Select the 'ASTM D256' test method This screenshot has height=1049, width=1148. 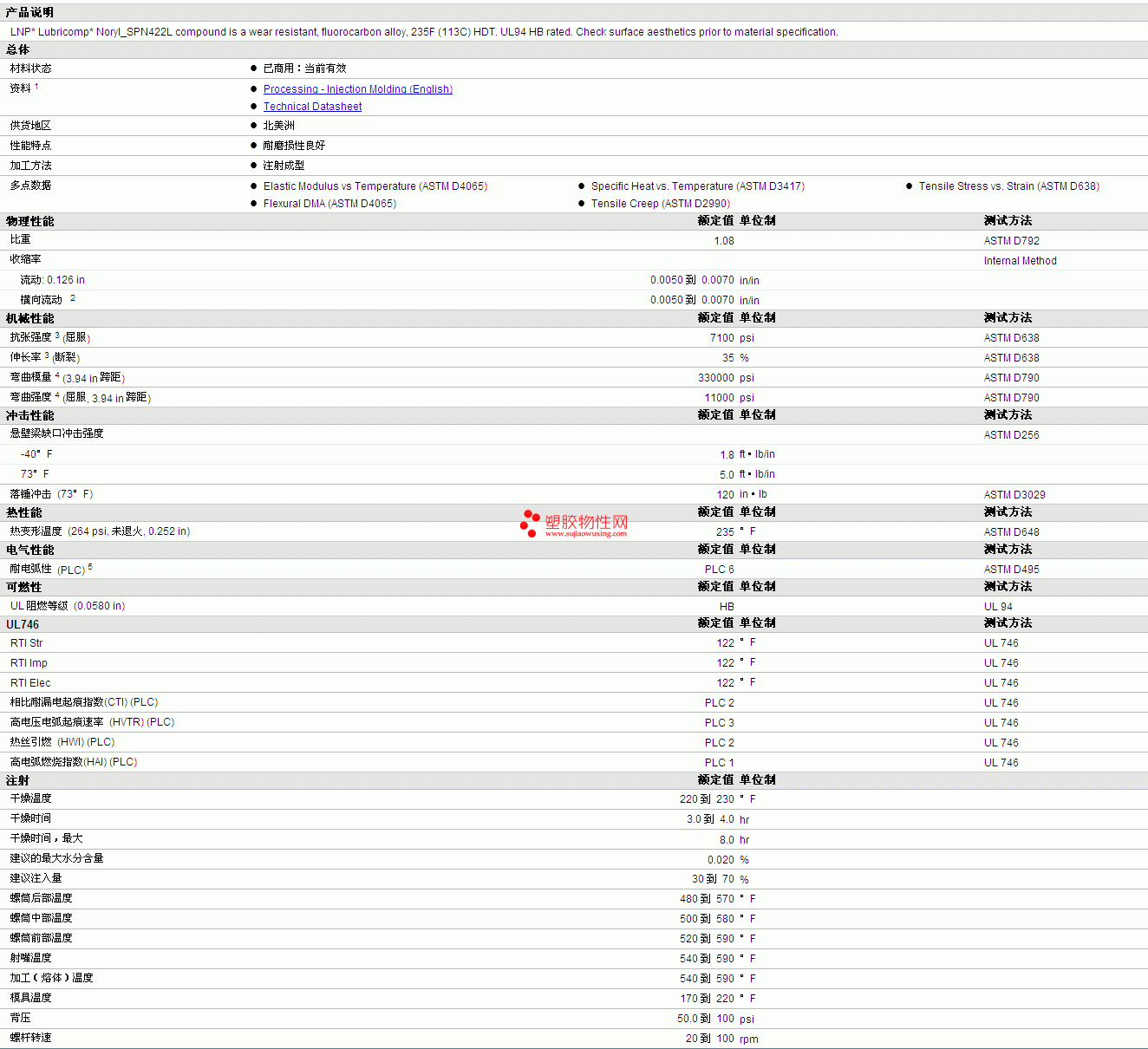tap(1012, 435)
